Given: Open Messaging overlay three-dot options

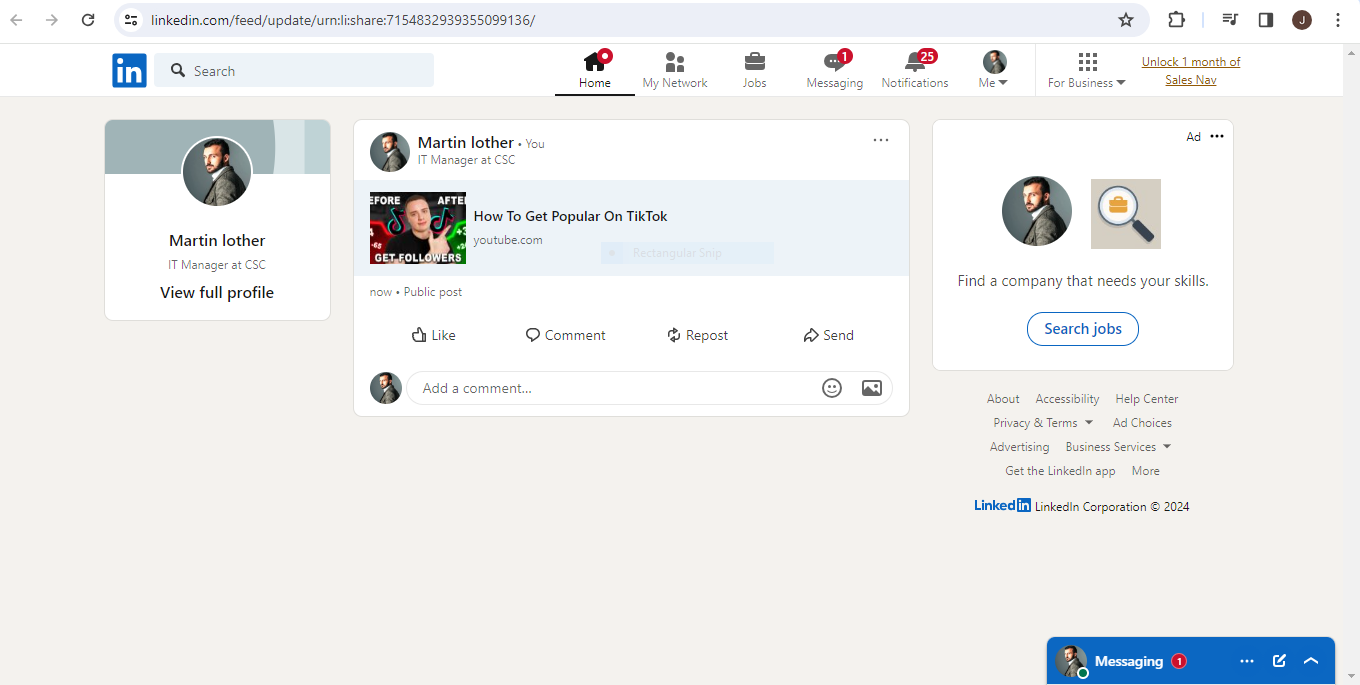Looking at the screenshot, I should [1247, 661].
